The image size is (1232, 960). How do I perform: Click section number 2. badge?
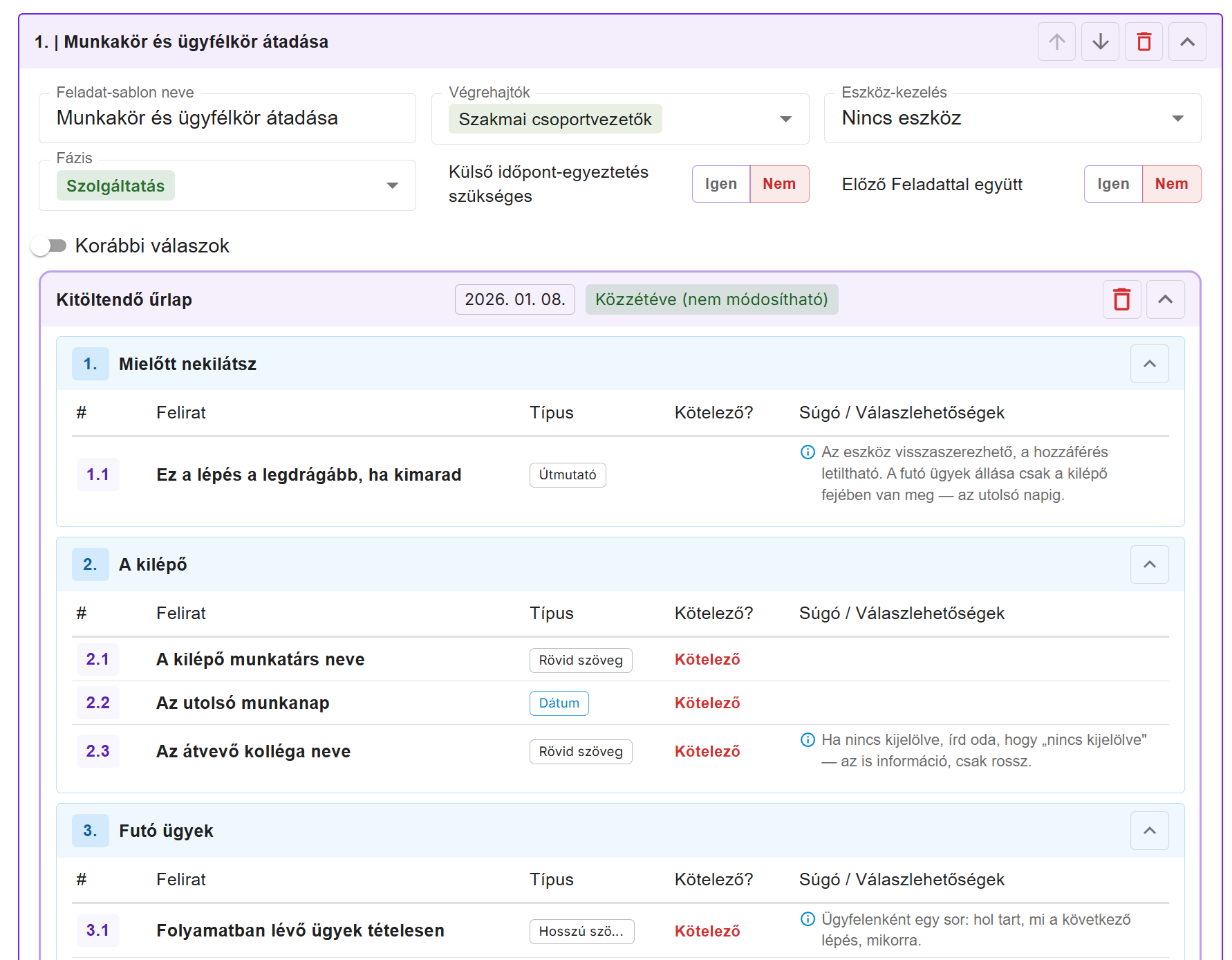point(91,564)
